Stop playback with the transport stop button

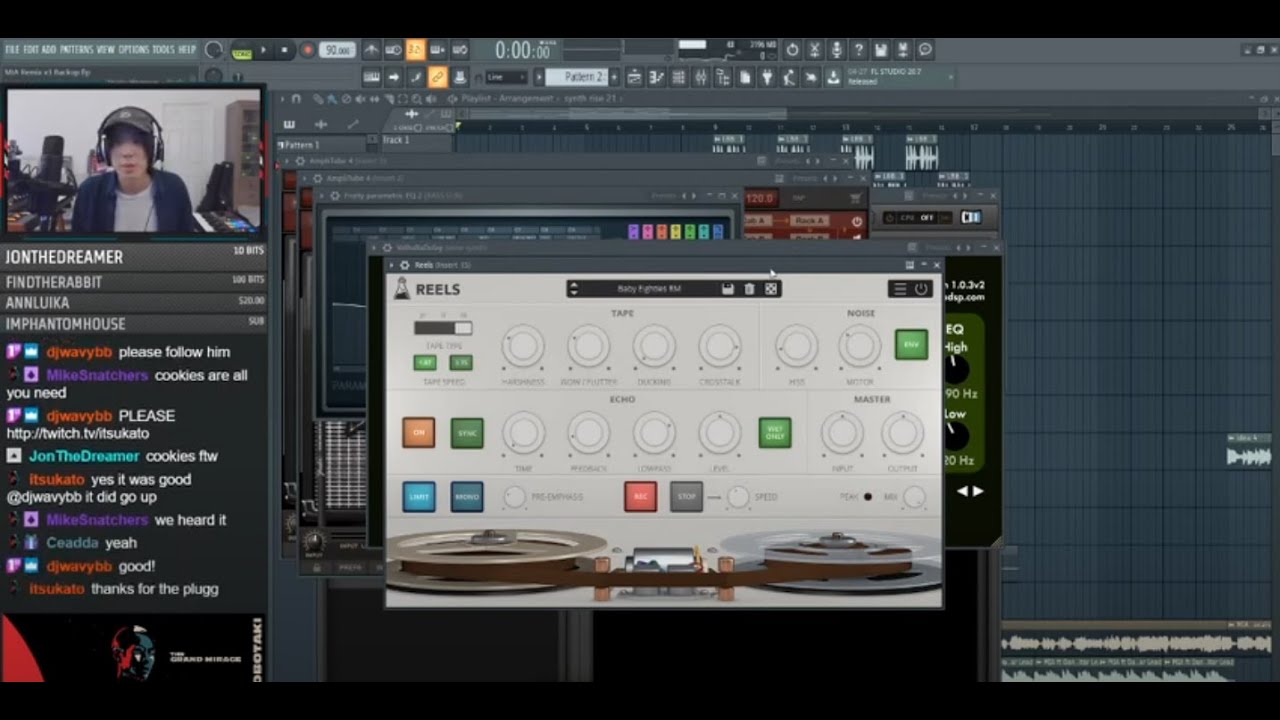point(285,50)
